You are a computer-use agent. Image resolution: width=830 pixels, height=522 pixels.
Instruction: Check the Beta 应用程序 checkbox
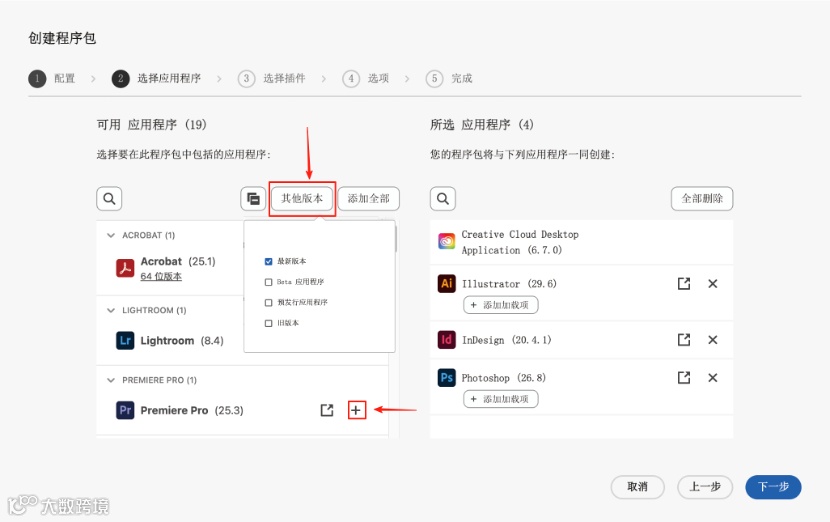268,282
